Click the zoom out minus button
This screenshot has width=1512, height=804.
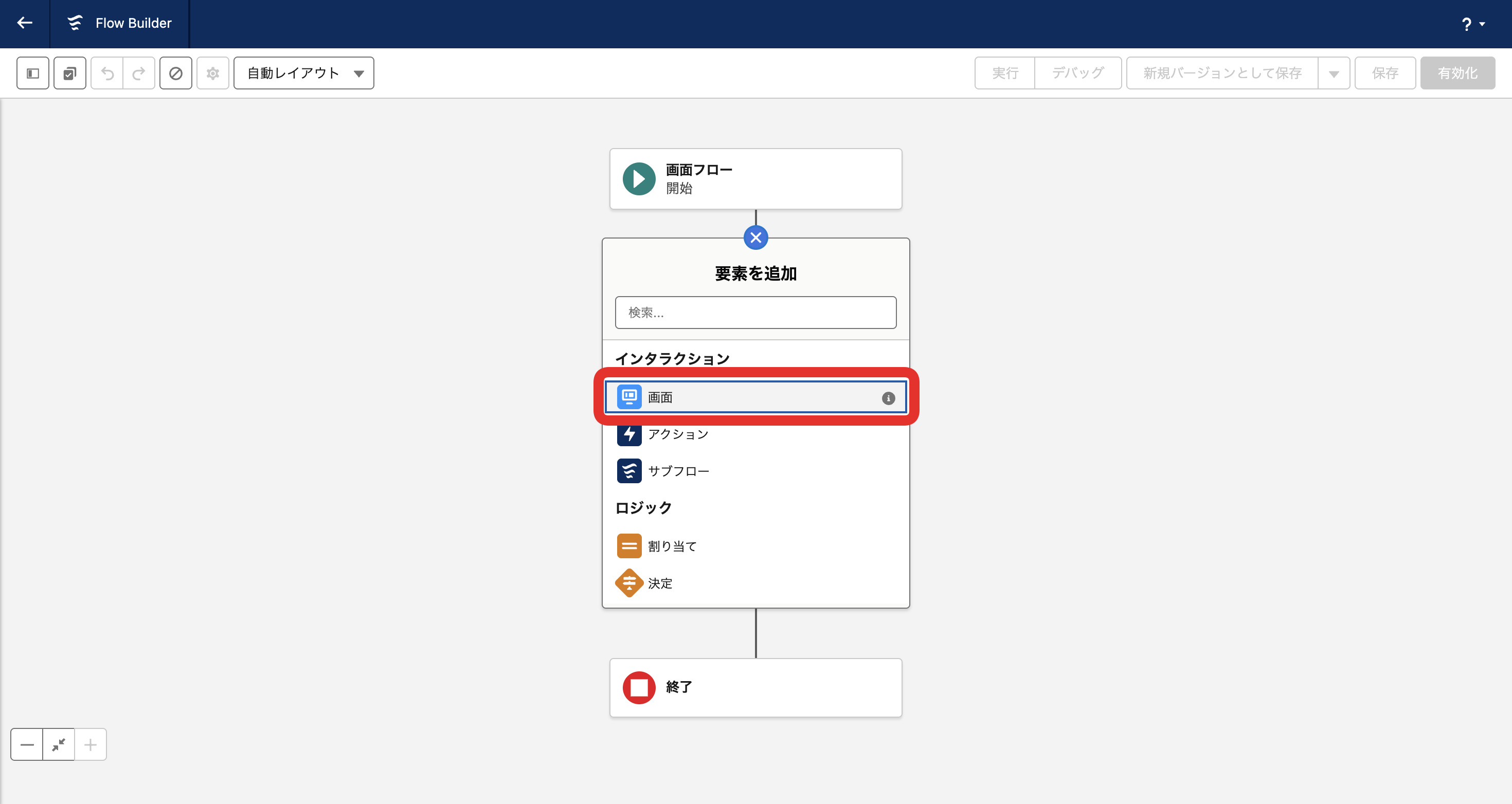27,745
